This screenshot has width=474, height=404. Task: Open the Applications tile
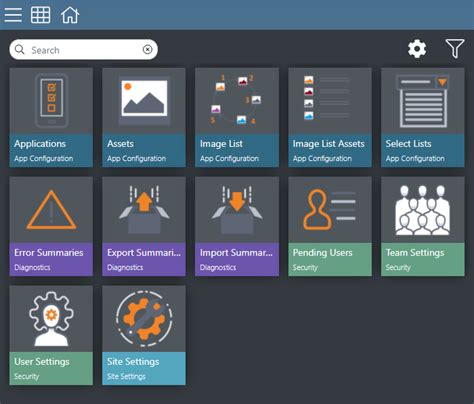(51, 117)
